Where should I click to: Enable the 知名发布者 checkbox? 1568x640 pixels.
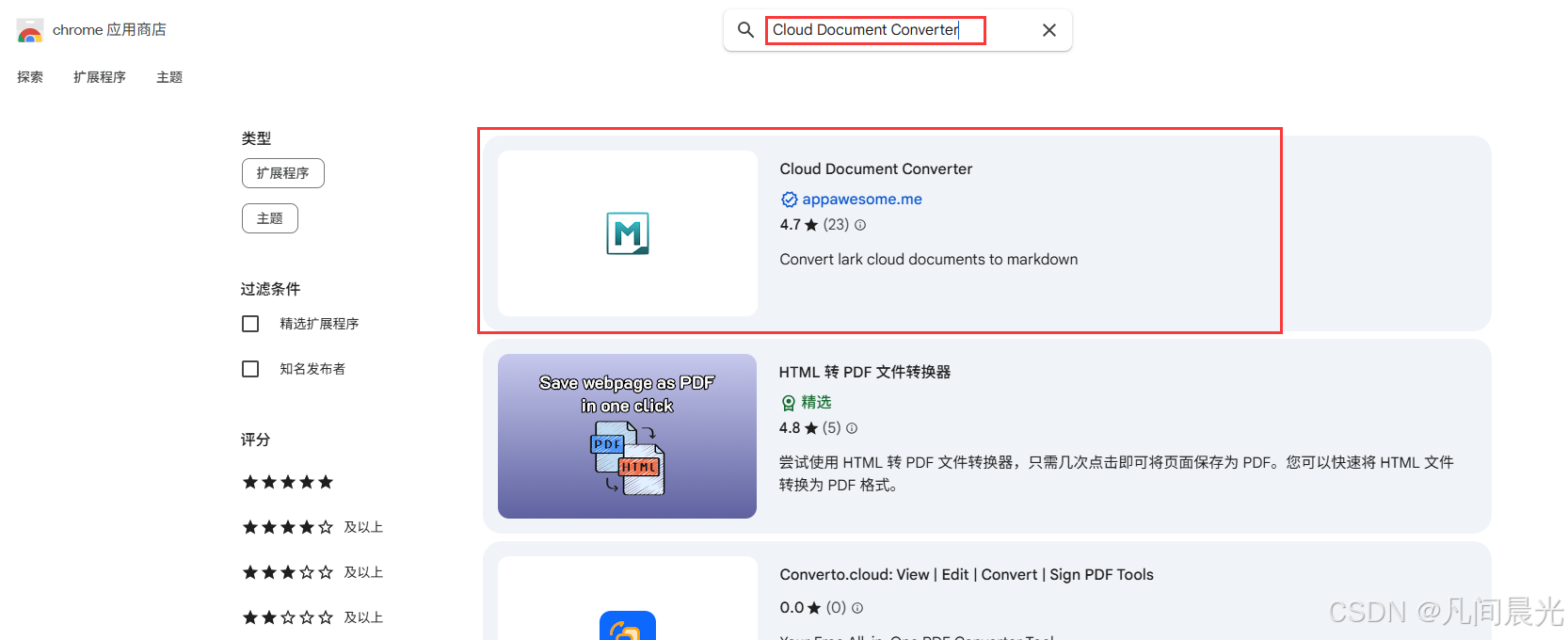tap(250, 369)
